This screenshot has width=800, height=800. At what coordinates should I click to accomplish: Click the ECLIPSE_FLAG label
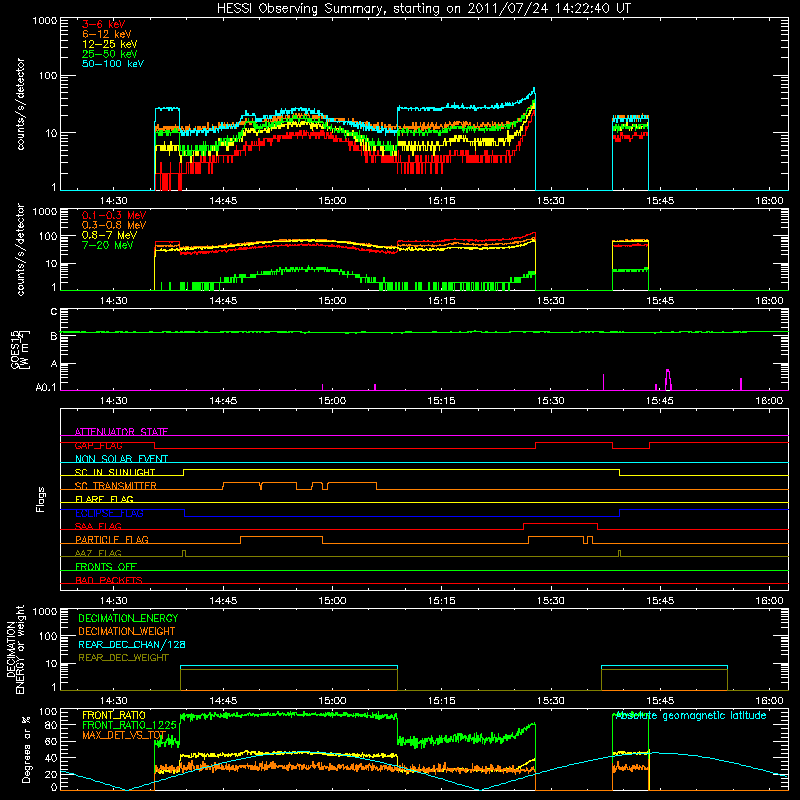pos(109,513)
